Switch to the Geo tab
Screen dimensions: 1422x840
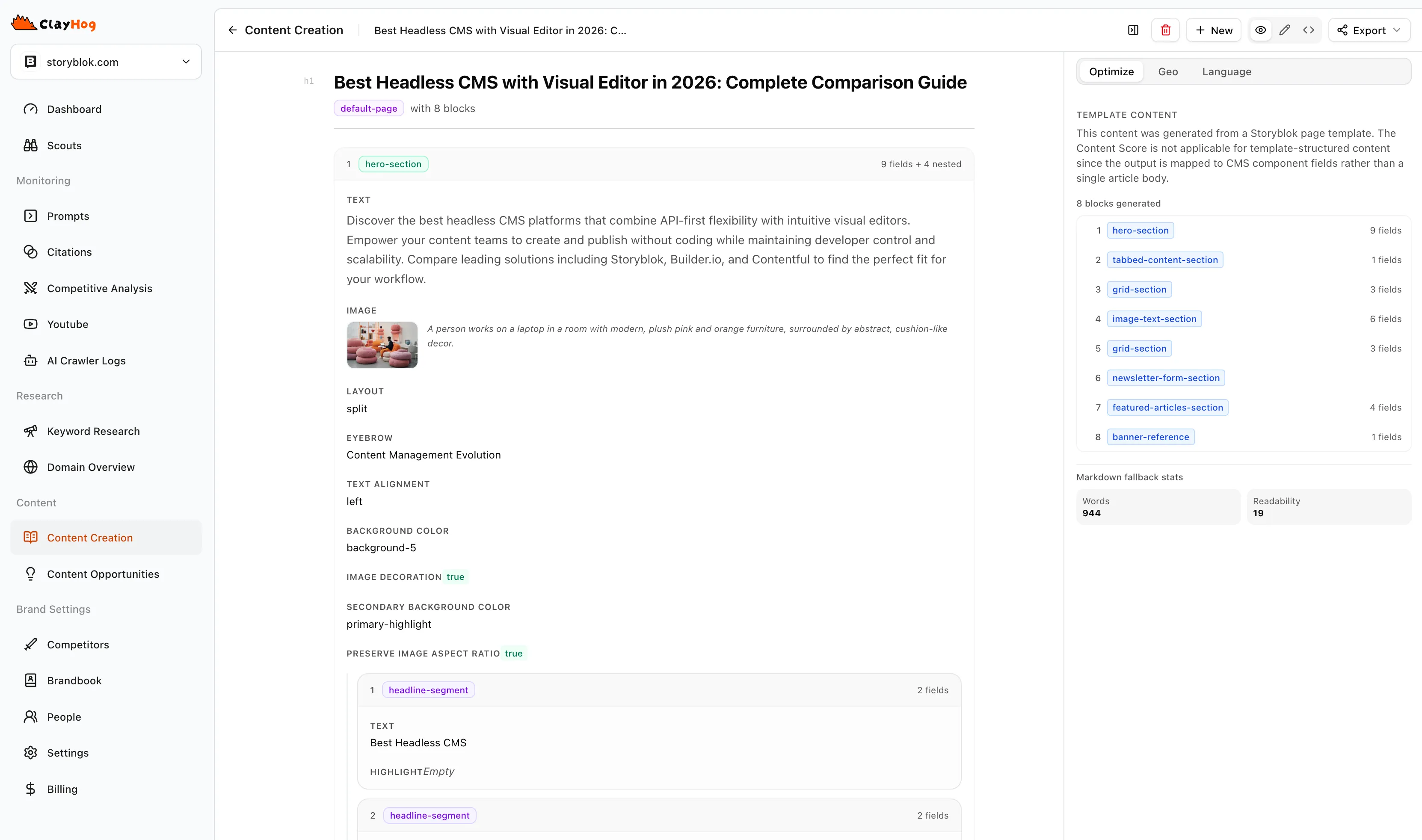coord(1167,71)
